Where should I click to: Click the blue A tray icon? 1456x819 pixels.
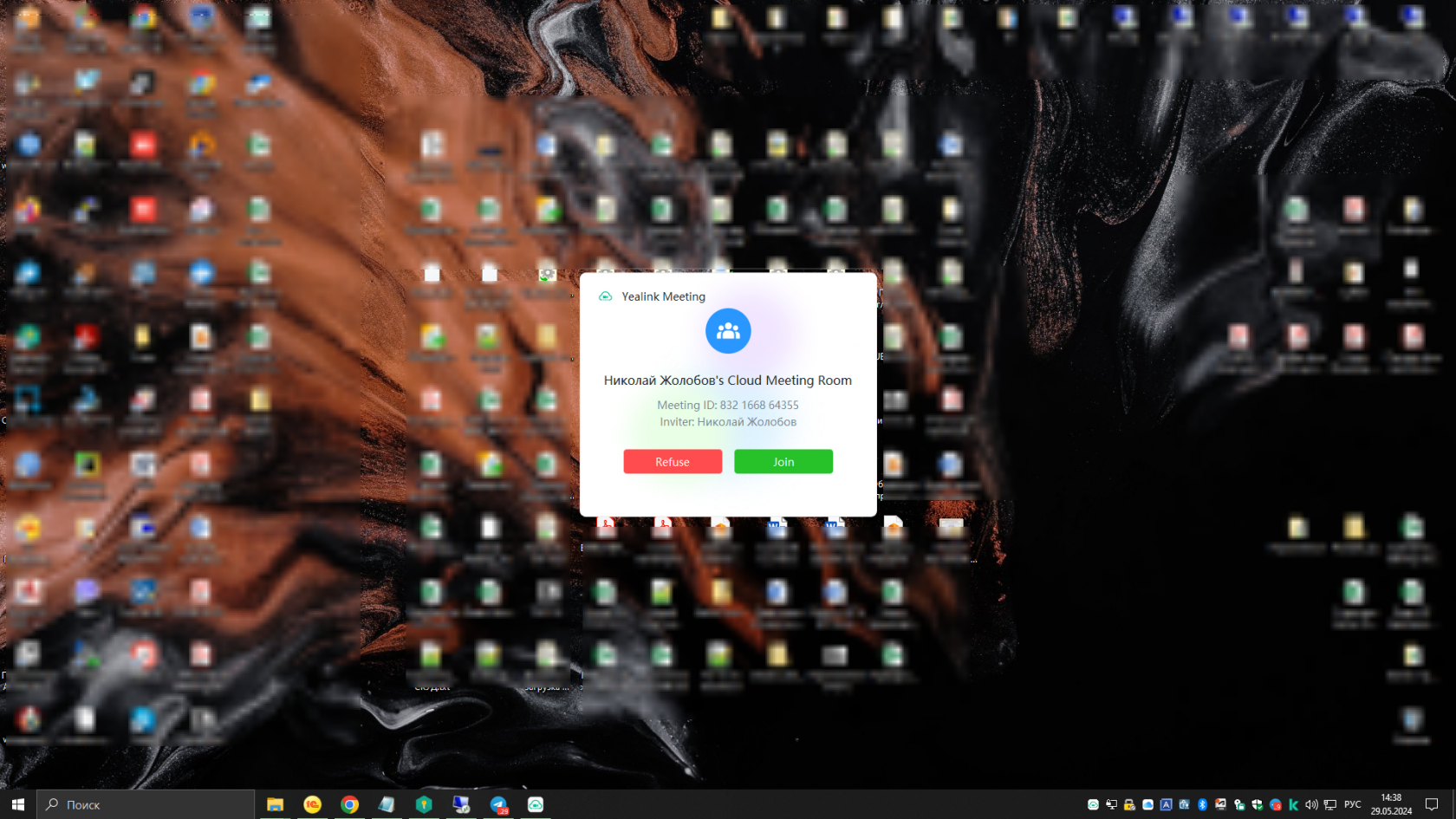pos(1166,804)
